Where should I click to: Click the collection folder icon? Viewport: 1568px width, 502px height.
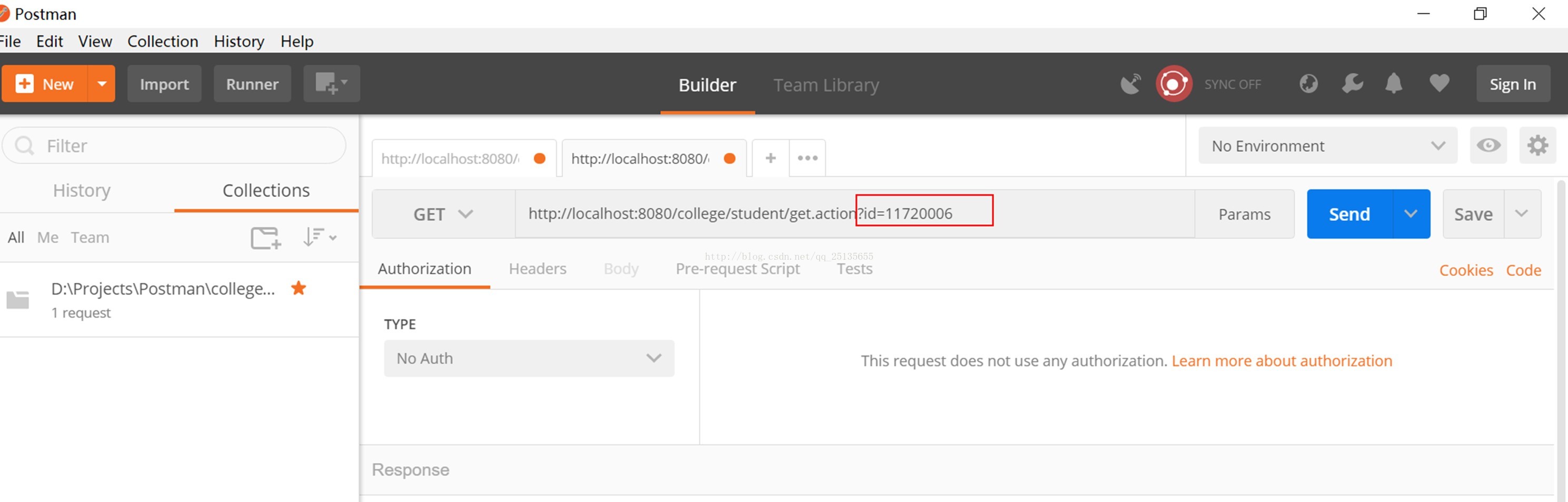click(18, 300)
